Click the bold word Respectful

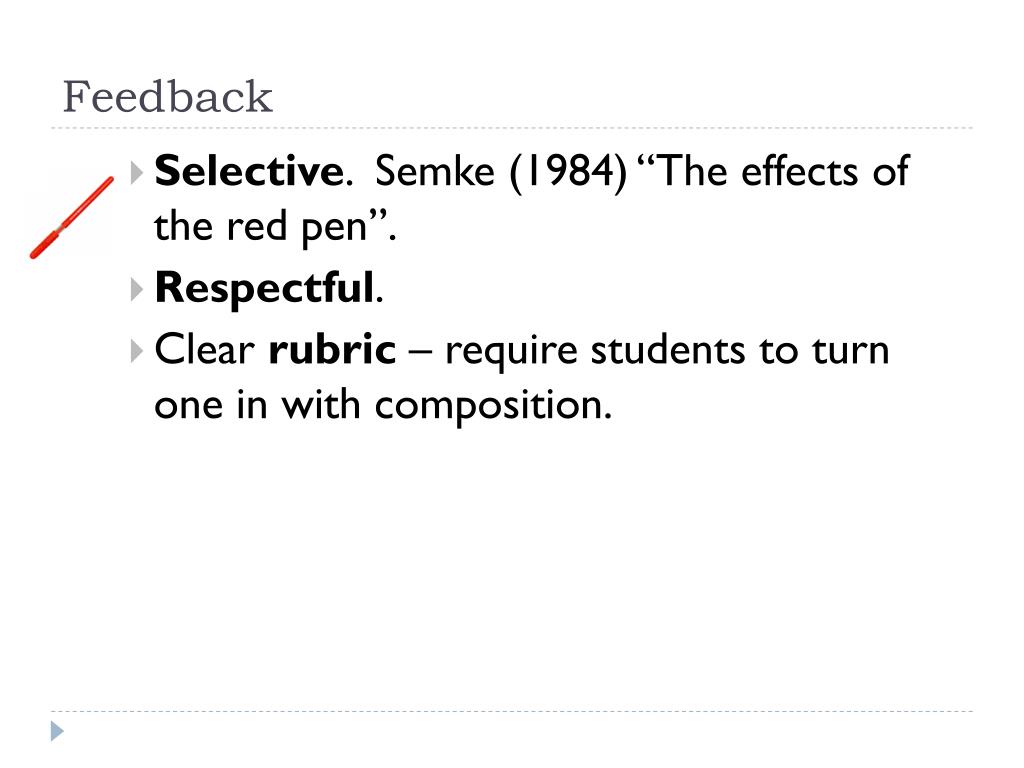click(264, 287)
